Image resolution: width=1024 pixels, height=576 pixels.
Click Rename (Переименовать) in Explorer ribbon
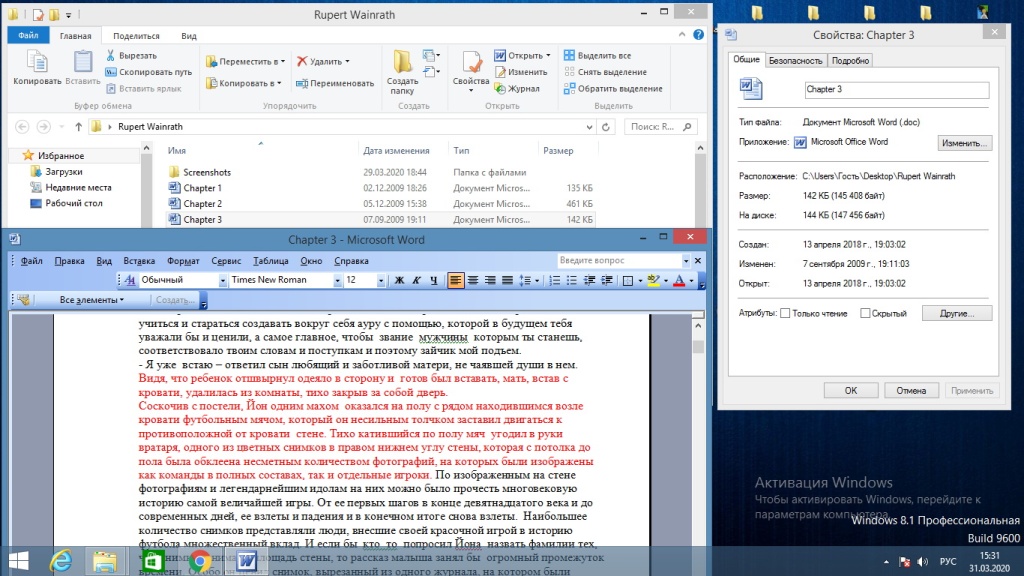[x=335, y=83]
